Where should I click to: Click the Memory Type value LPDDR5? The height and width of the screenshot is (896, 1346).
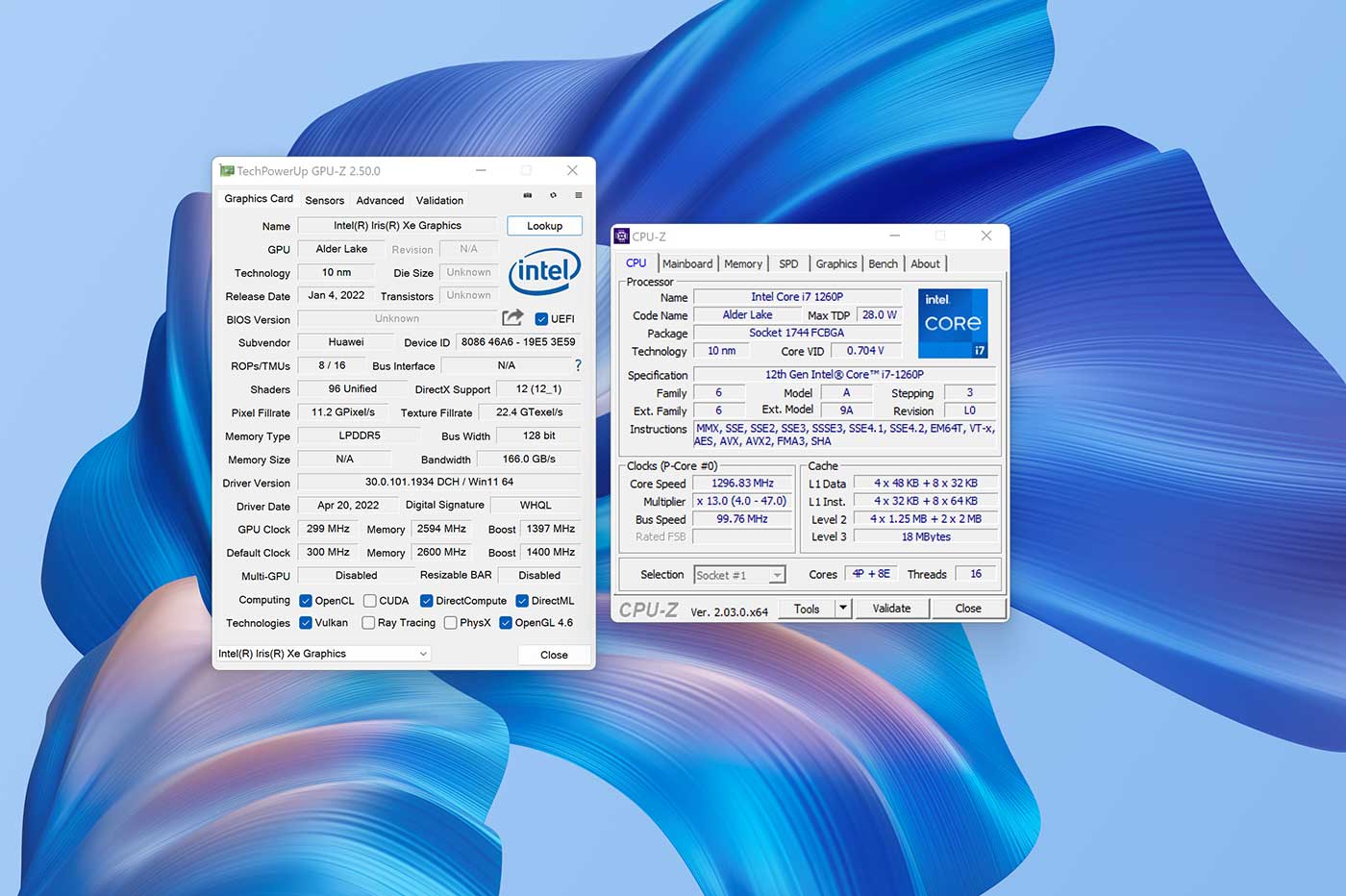(360, 436)
